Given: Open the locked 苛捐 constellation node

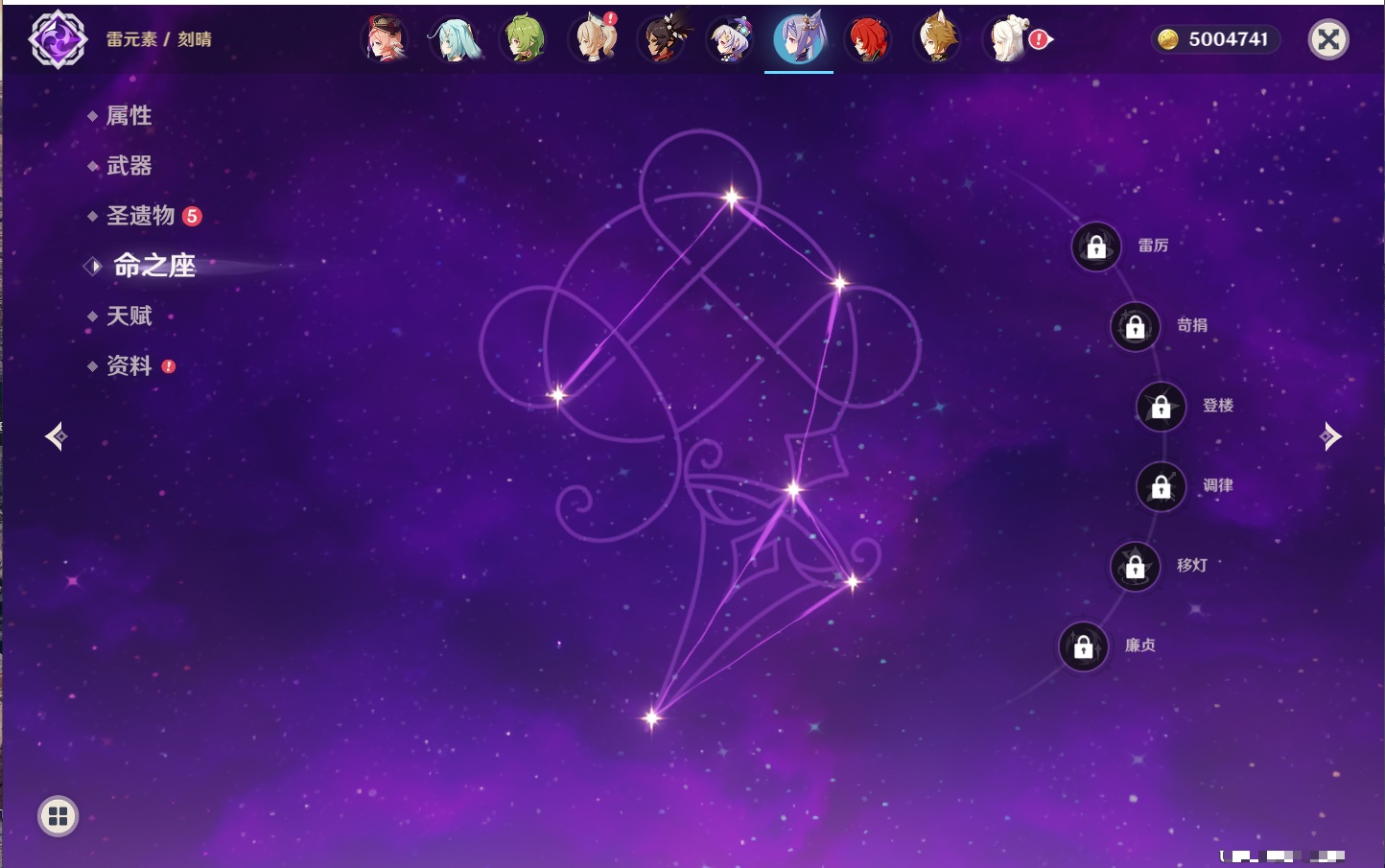Looking at the screenshot, I should 1136,326.
